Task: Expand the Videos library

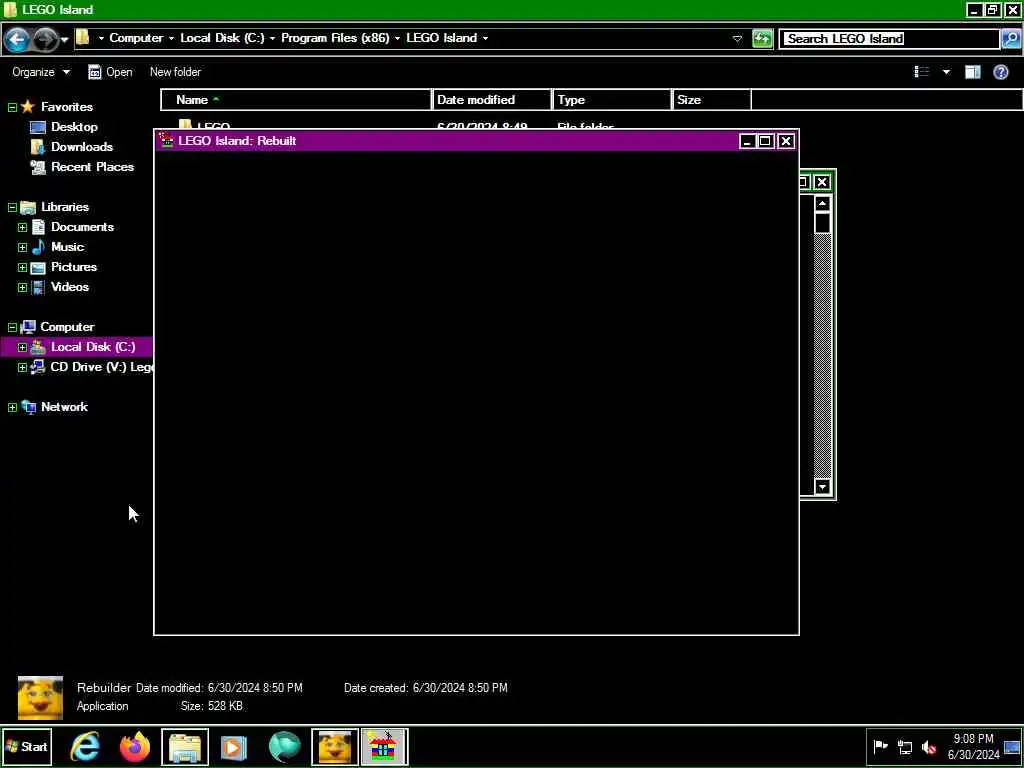Action: (x=22, y=287)
